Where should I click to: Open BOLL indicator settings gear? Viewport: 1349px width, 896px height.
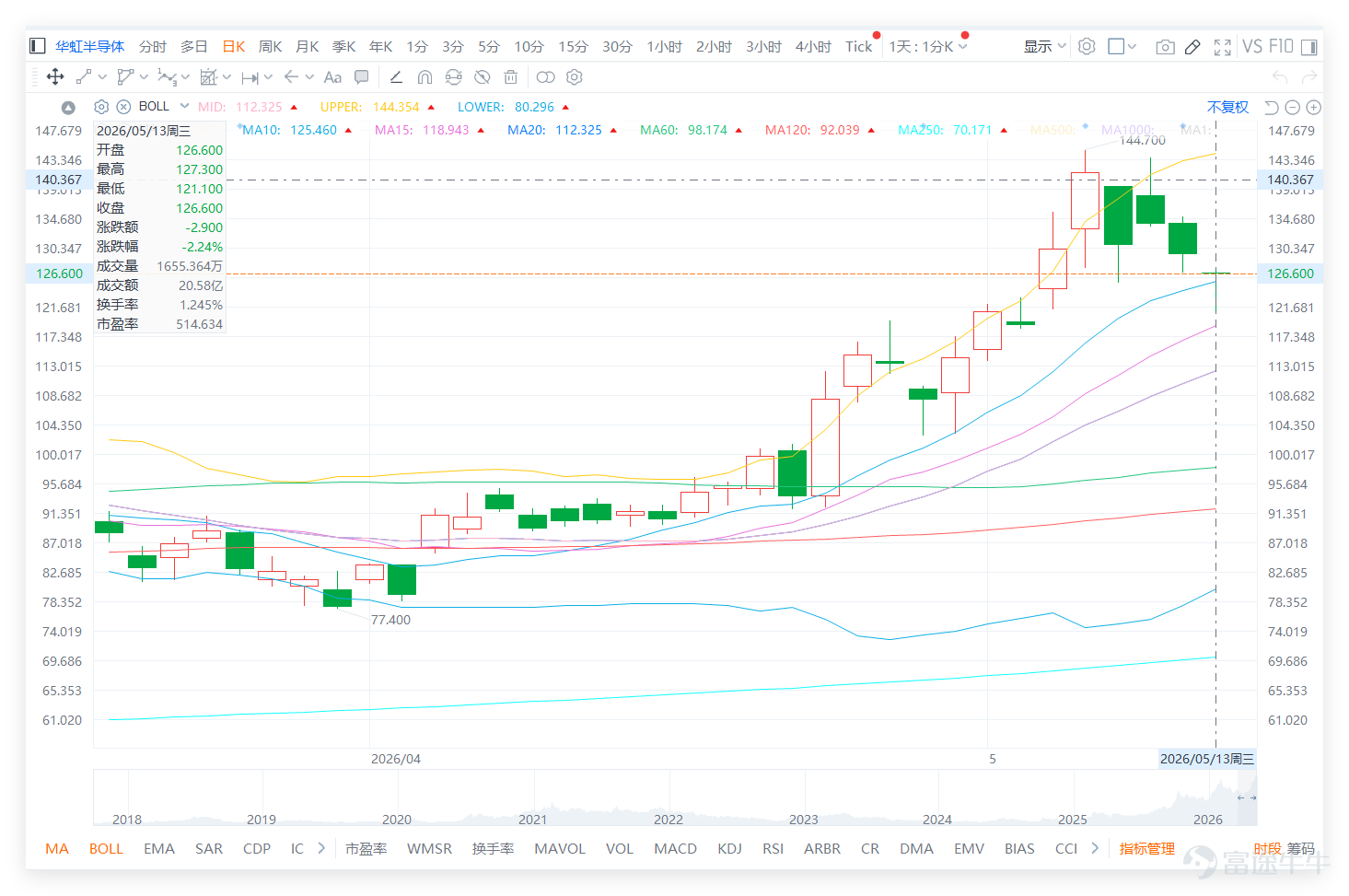pyautogui.click(x=101, y=107)
